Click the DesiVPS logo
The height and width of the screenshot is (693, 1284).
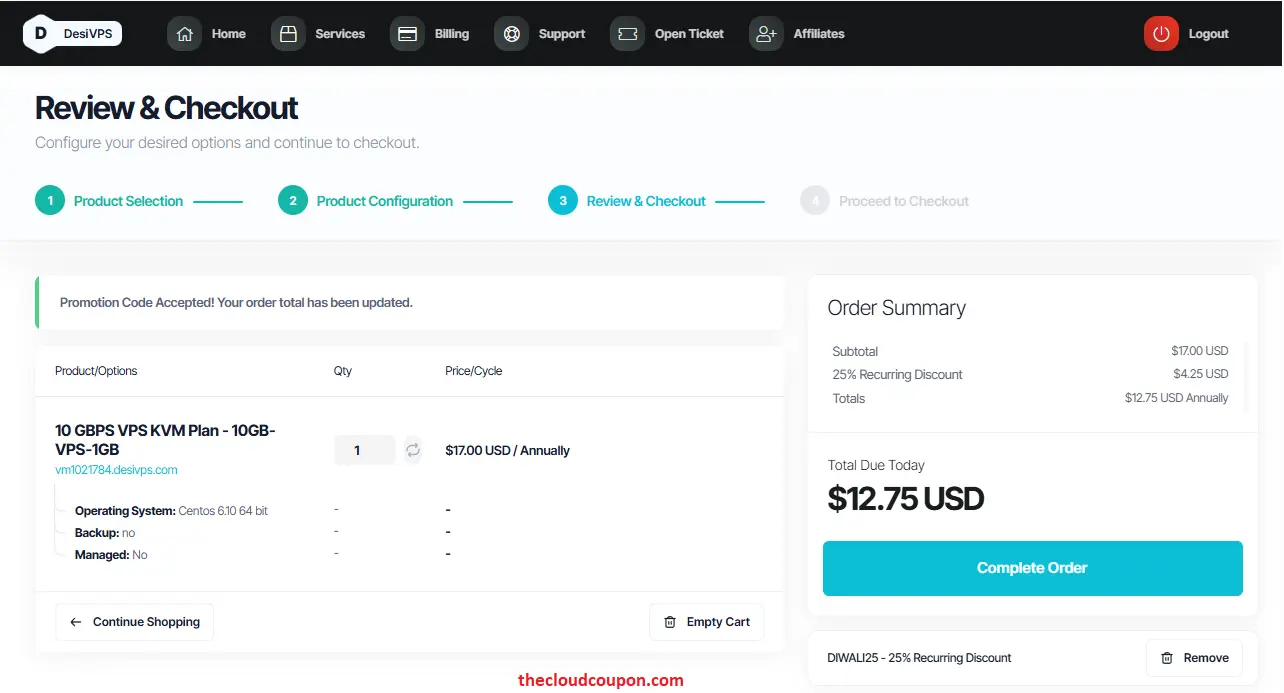[72, 33]
